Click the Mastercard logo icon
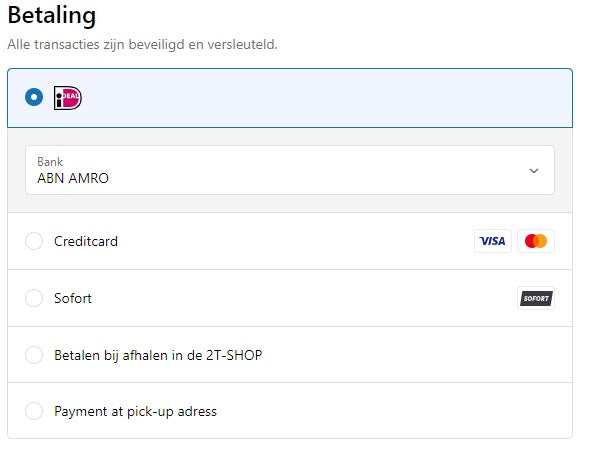This screenshot has width=605, height=465. pos(536,241)
